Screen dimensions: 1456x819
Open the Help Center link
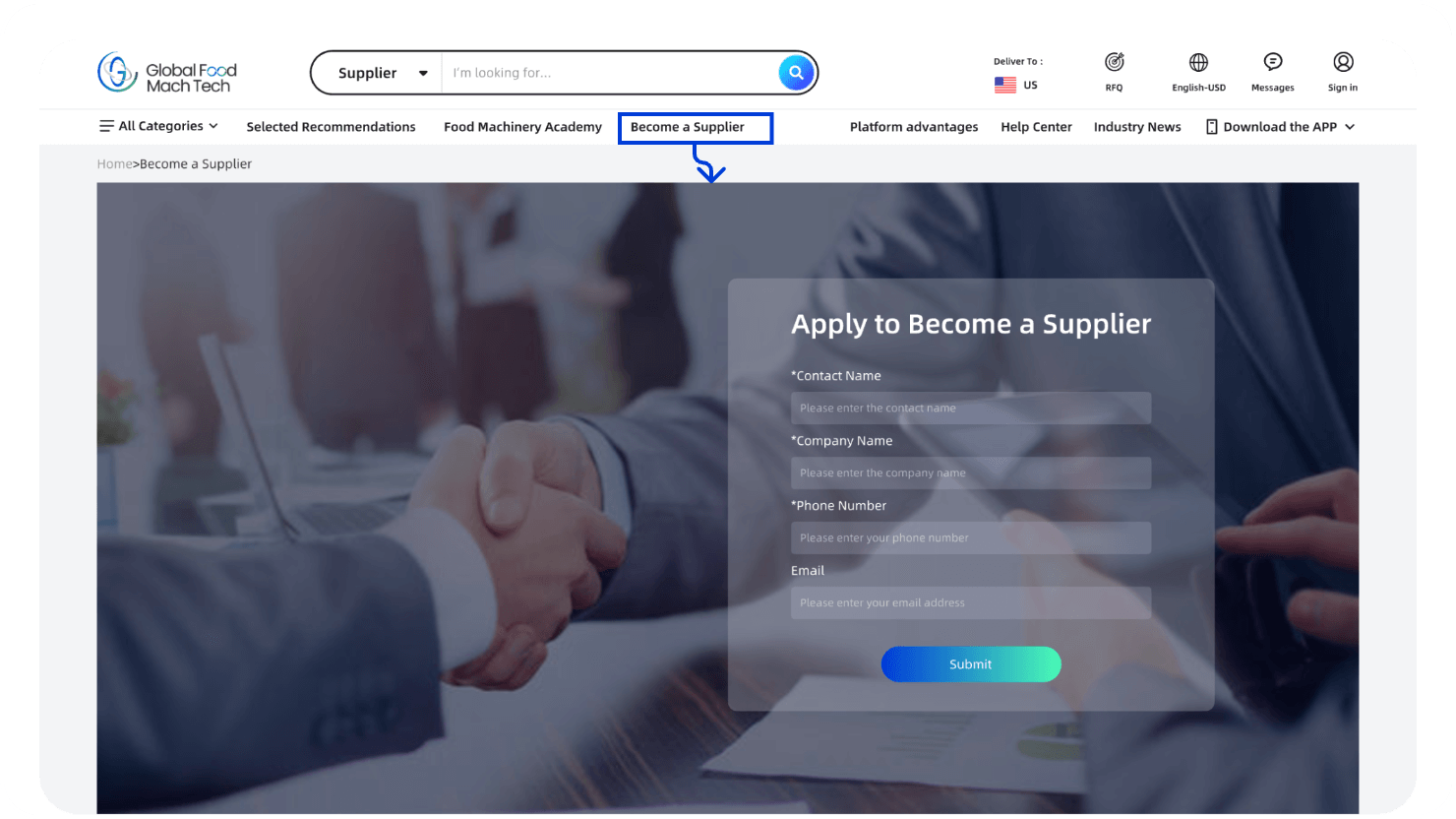coord(1036,127)
